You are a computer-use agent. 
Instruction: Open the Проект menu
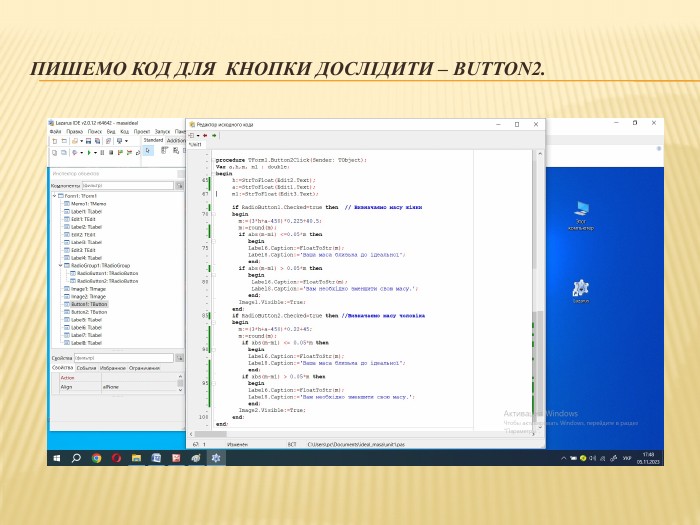click(142, 132)
